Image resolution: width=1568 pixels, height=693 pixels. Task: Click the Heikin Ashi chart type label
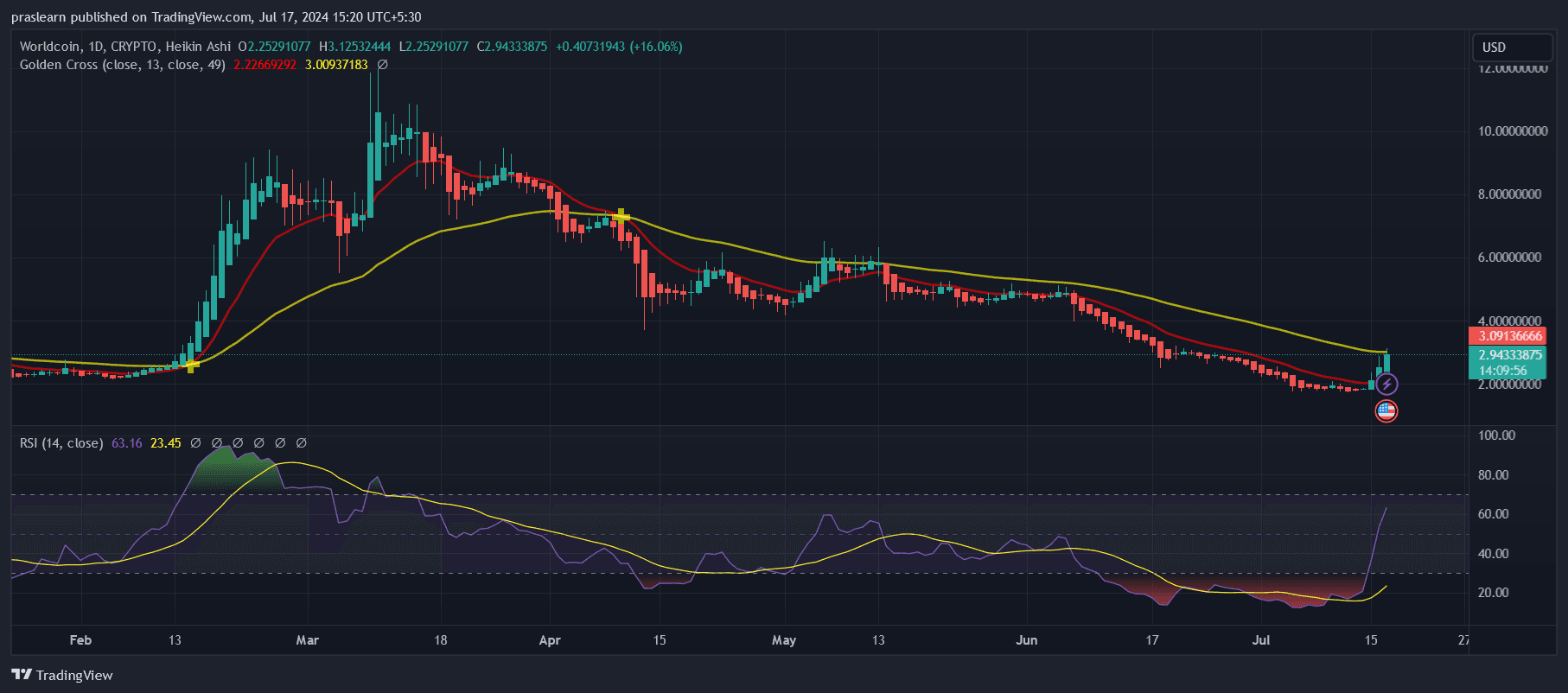(198, 46)
